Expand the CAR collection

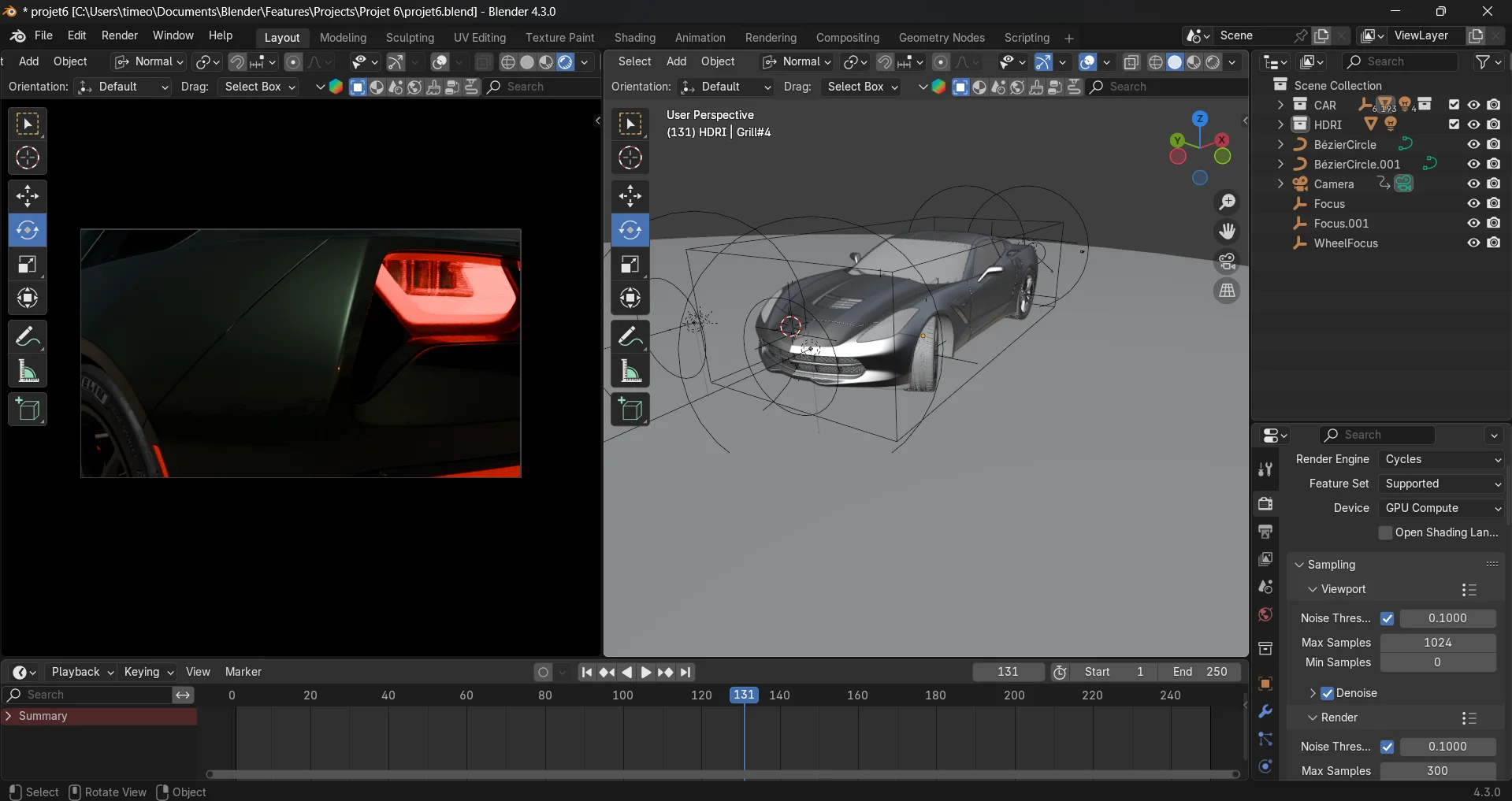tap(1280, 105)
